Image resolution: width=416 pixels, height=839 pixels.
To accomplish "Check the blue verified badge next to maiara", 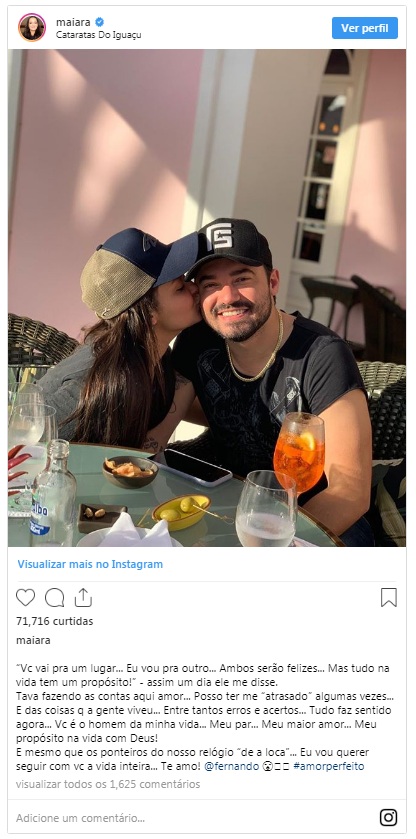I will [x=100, y=22].
